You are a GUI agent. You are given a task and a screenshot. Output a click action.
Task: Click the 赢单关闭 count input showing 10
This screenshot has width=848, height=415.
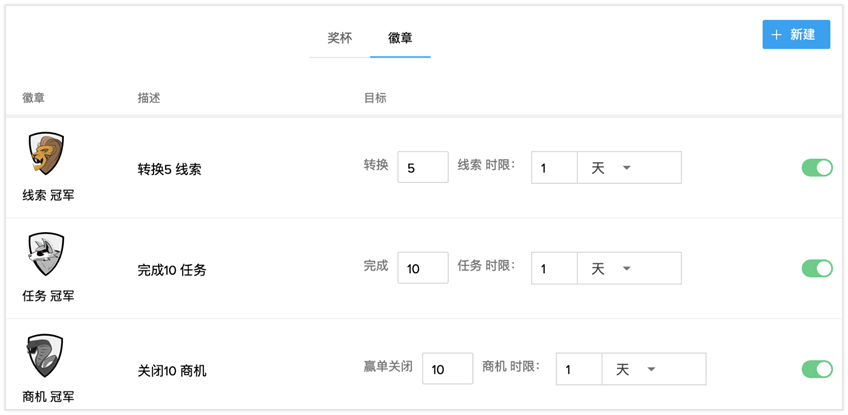point(447,369)
